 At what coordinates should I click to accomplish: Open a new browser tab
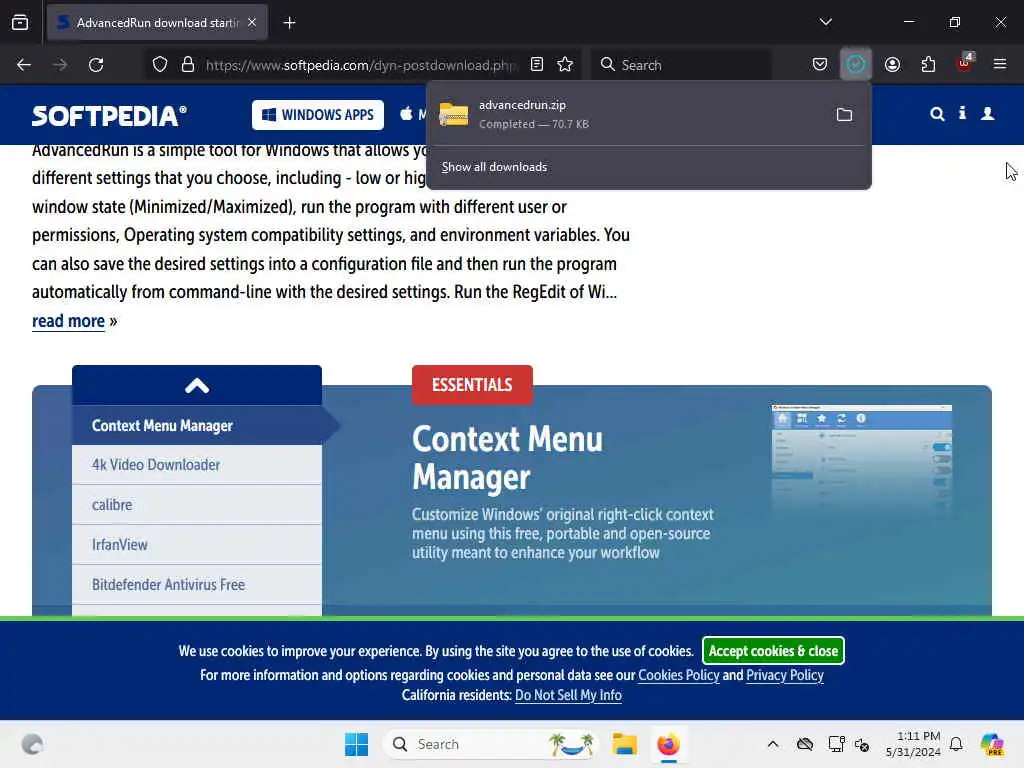click(289, 23)
